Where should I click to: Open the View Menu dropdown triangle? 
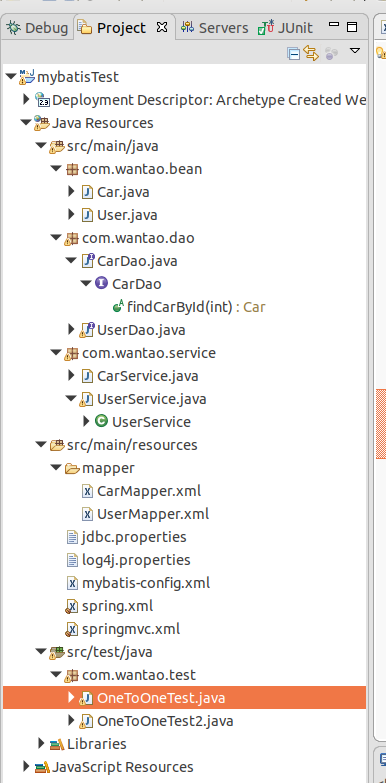click(355, 50)
